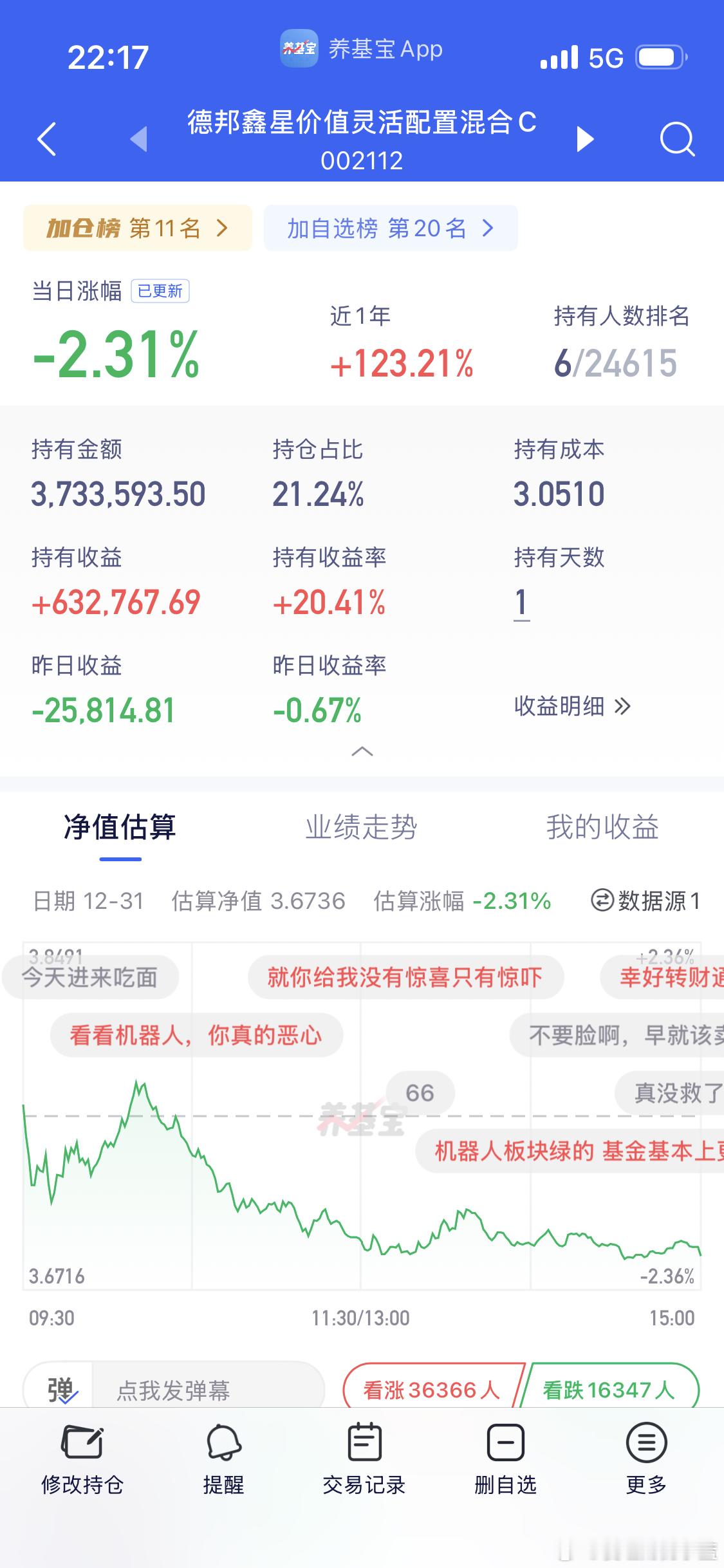Select the 净值估算 tab
The height and width of the screenshot is (1568, 724).
(120, 827)
